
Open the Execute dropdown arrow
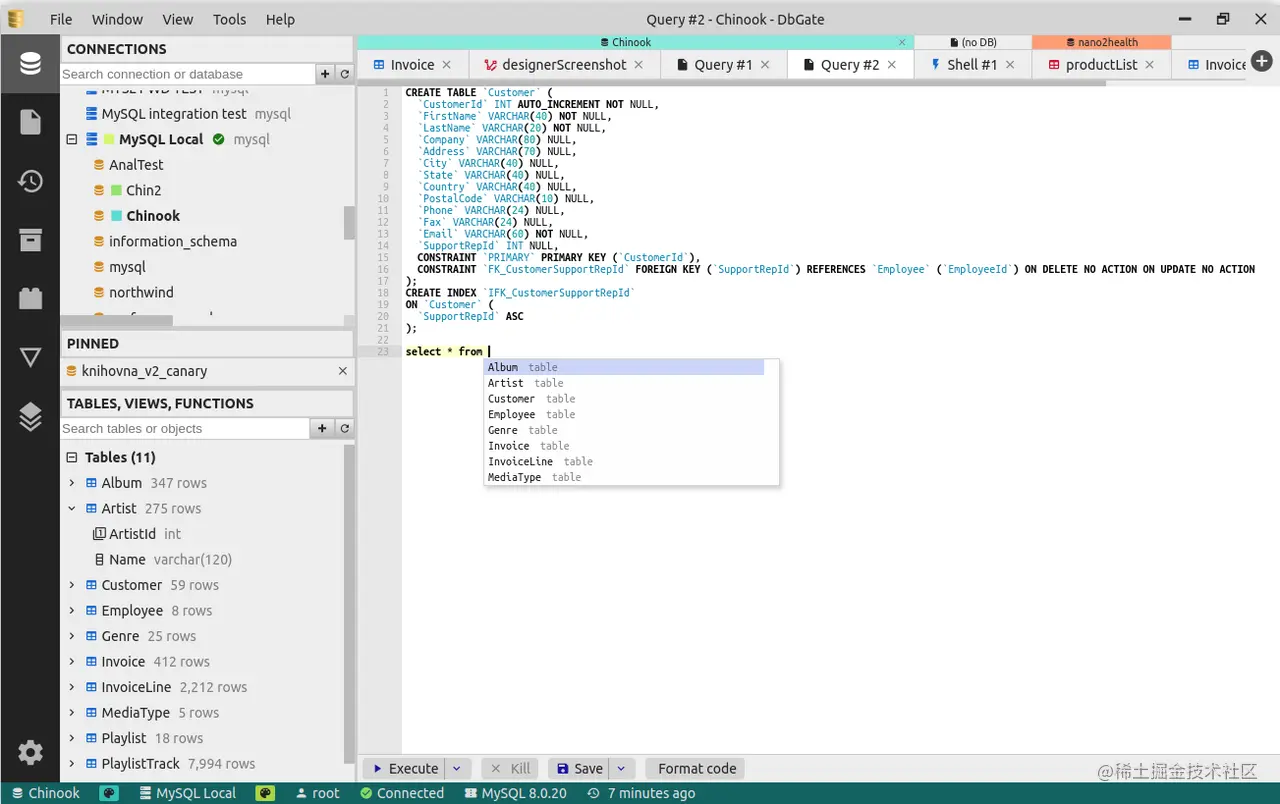point(456,769)
